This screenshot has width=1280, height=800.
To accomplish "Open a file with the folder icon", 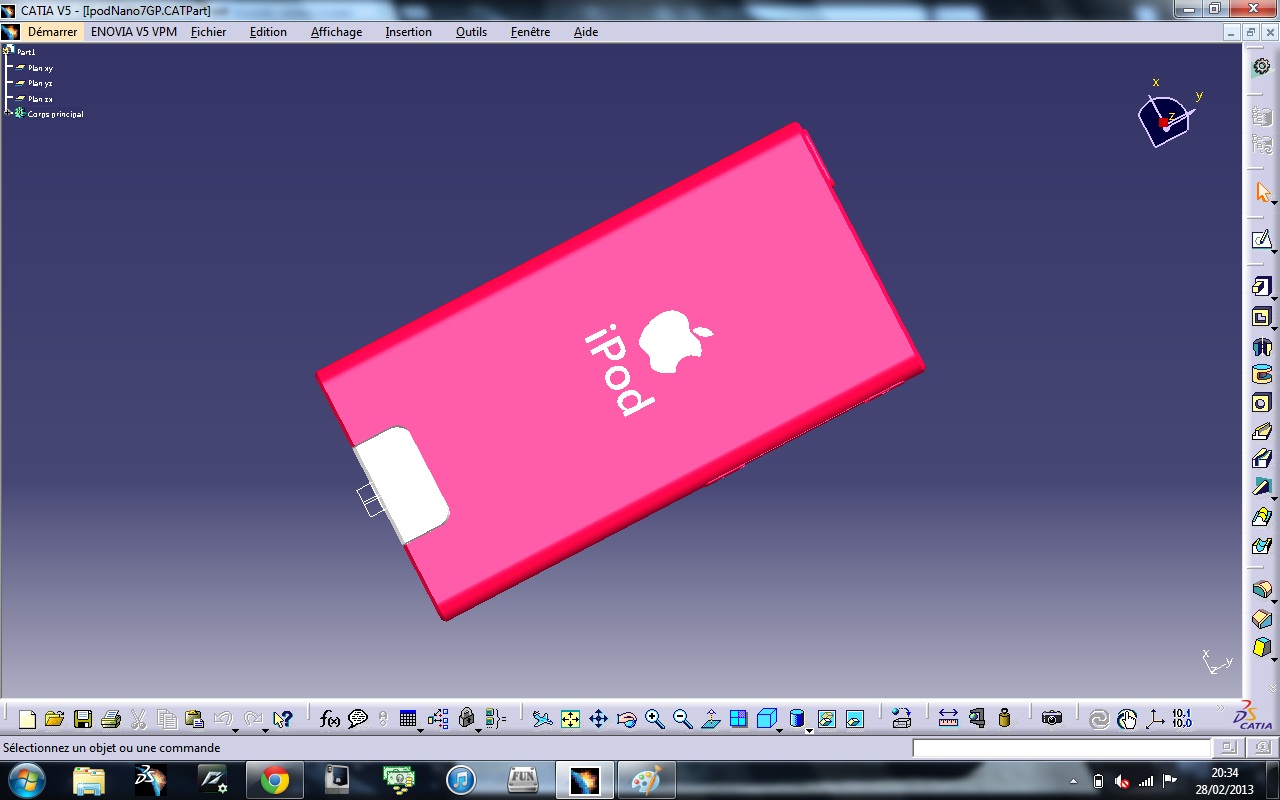I will point(54,719).
